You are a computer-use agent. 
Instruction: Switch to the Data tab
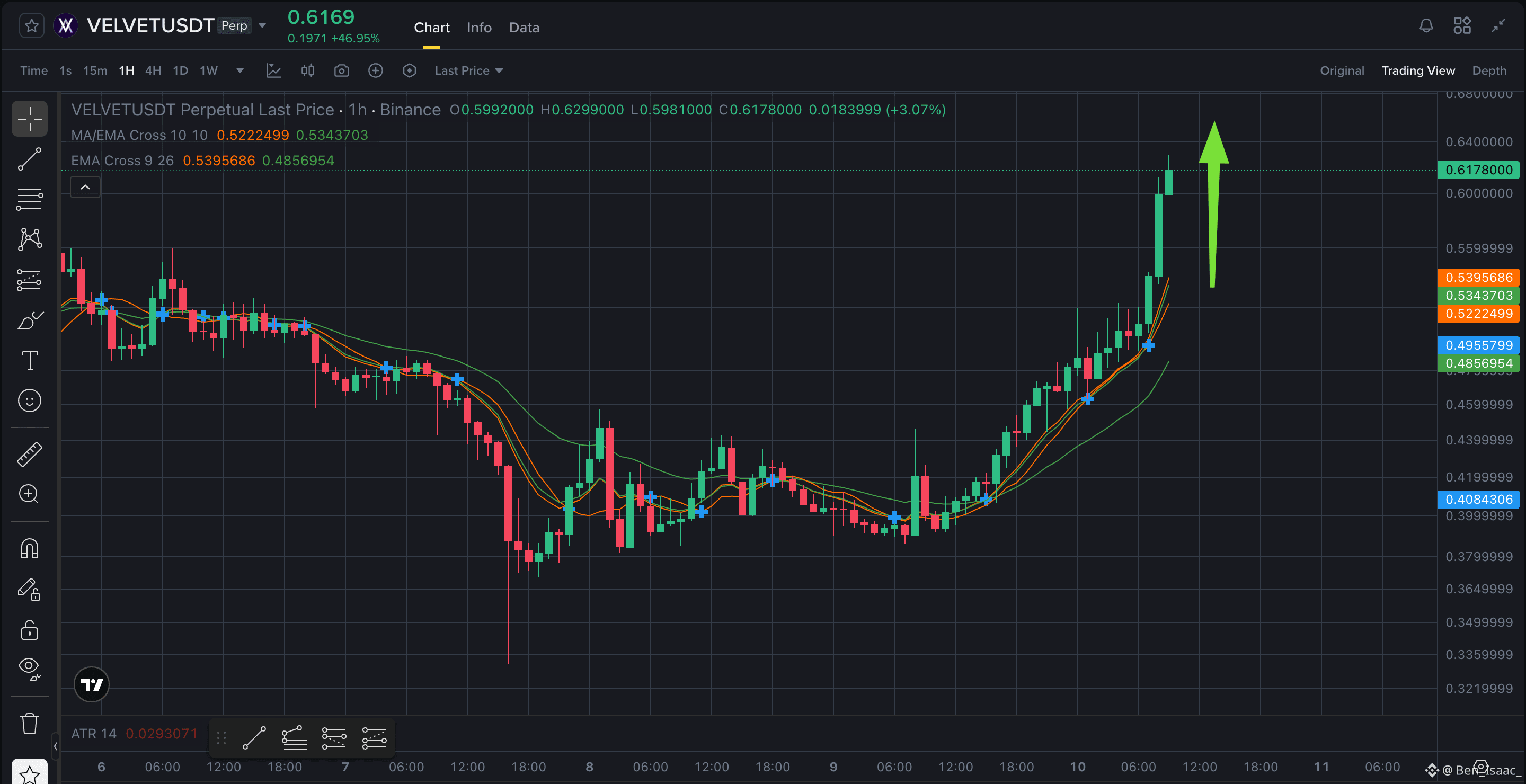tap(524, 27)
